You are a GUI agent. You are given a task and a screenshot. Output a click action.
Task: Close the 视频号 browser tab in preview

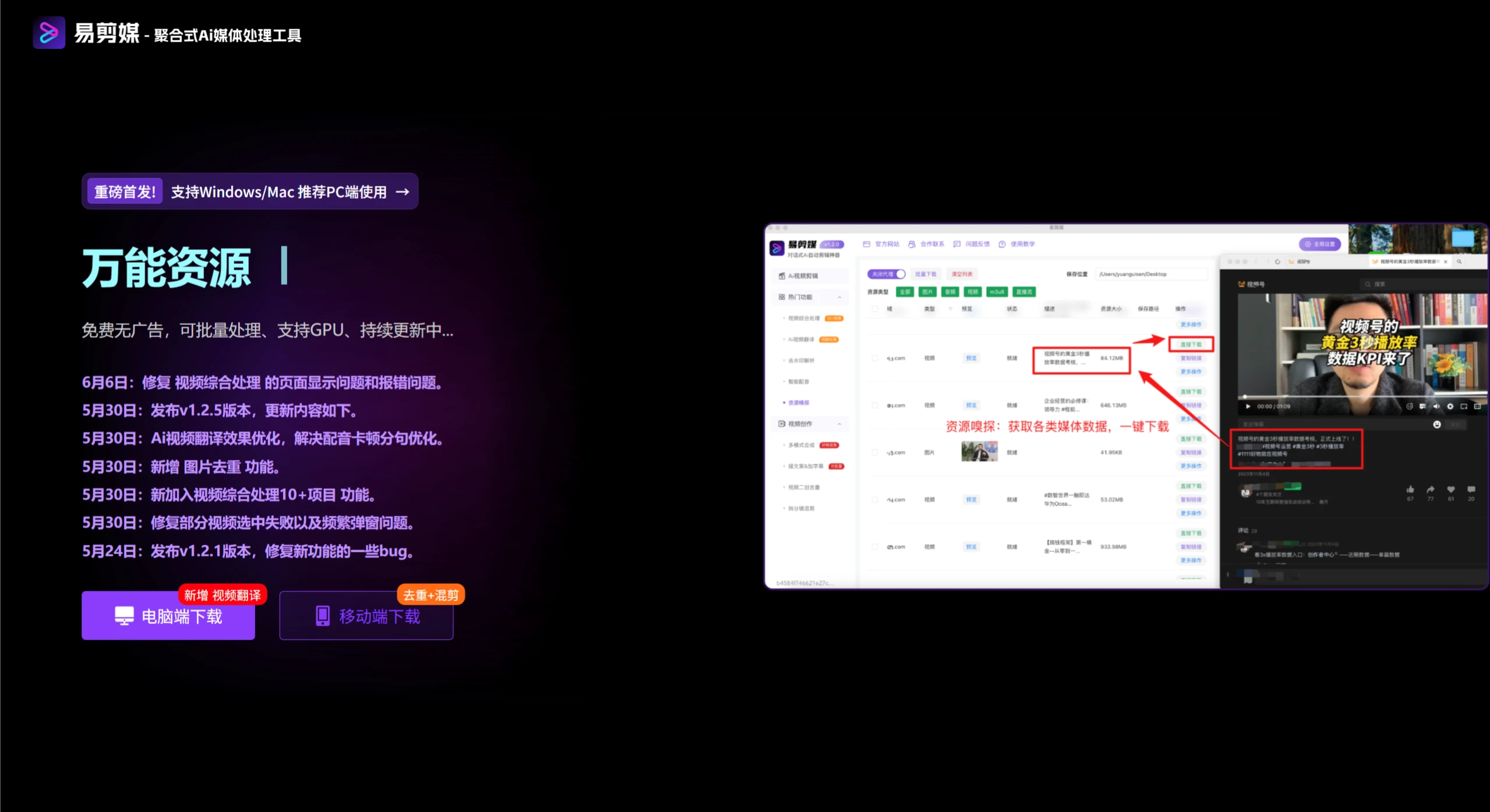(x=1446, y=262)
